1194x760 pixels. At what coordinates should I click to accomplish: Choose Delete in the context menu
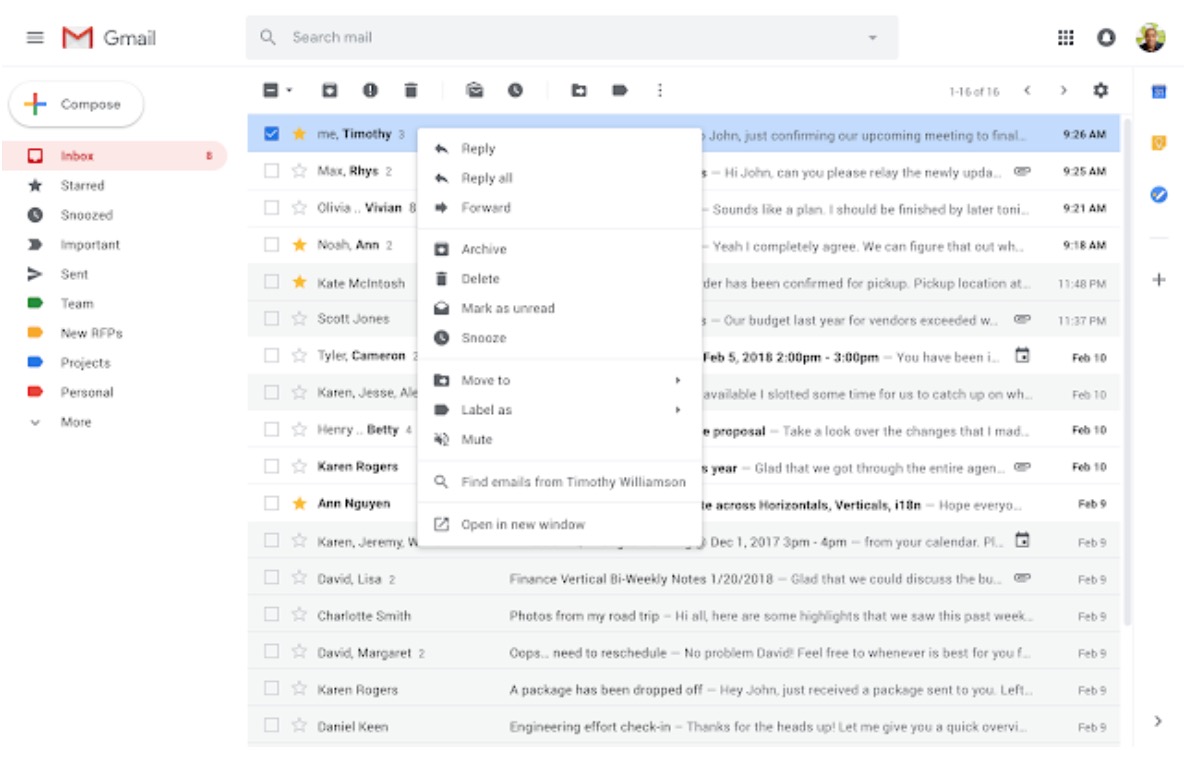point(559,279)
